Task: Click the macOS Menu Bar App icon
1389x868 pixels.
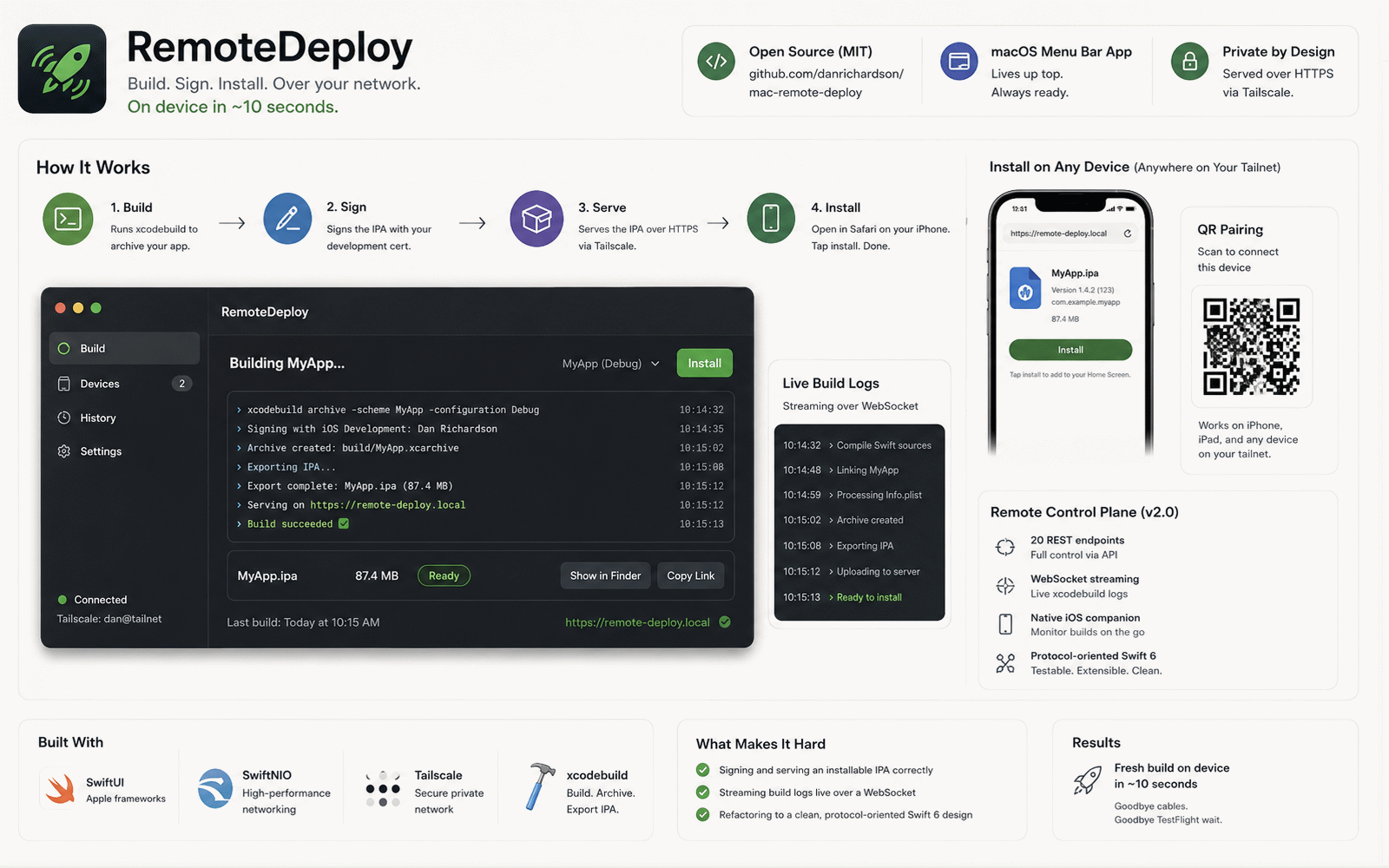Action: point(959,62)
